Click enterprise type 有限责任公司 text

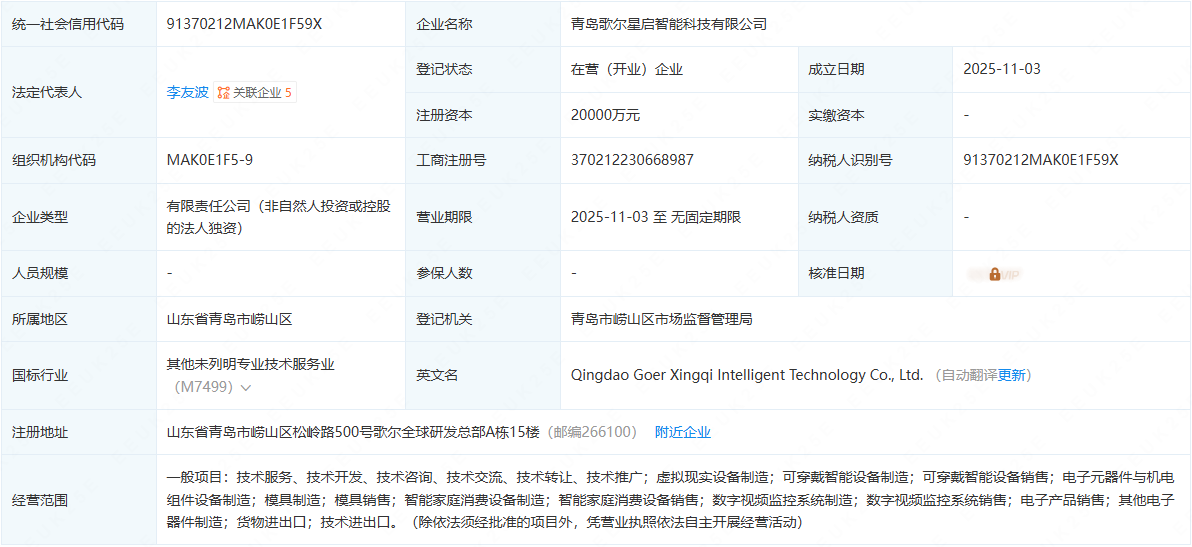tap(279, 217)
